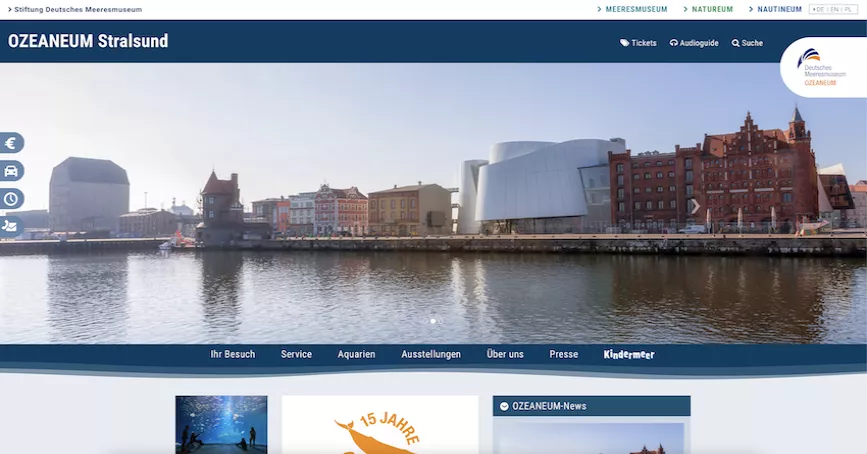Switch language to EN

pos(834,9)
